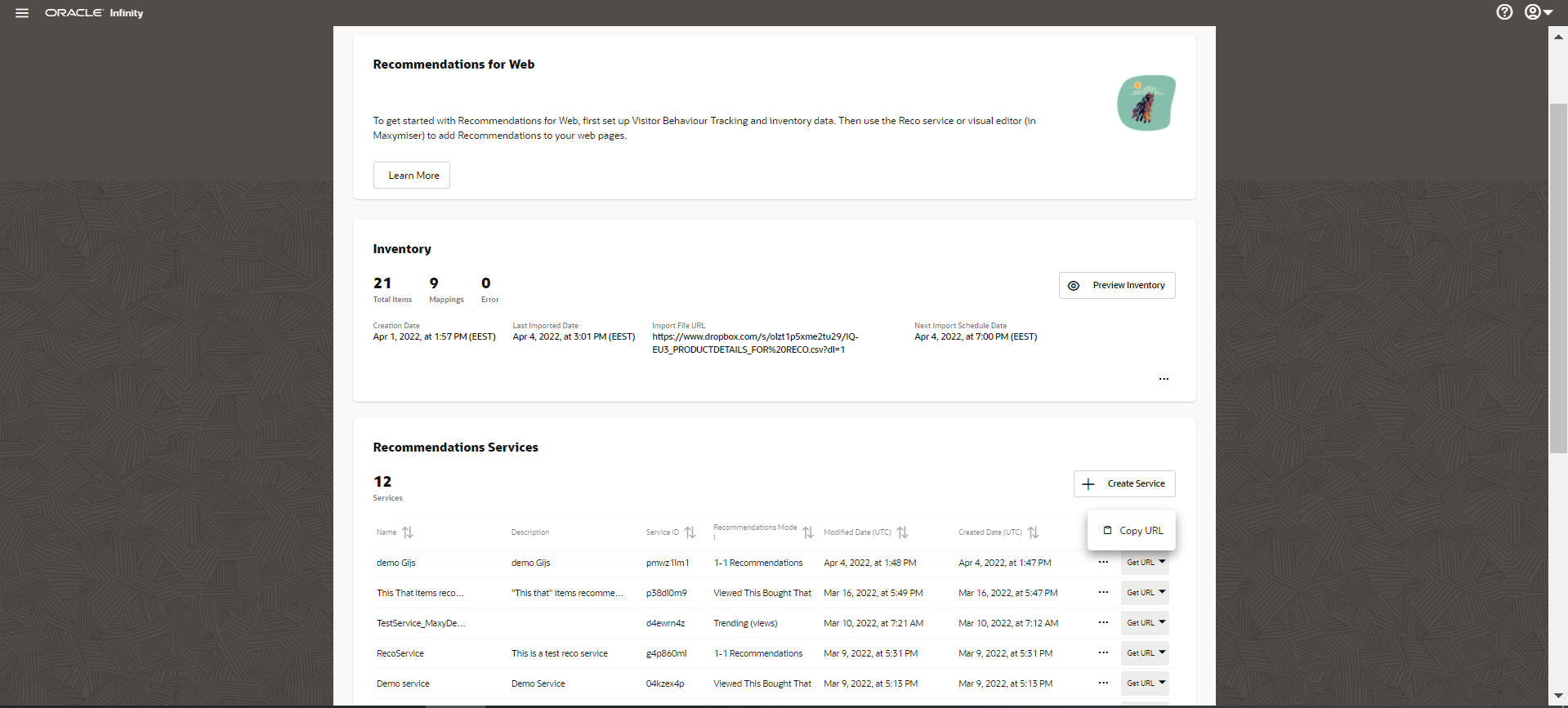This screenshot has width=1568, height=708.
Task: Click the Learn More button
Action: (412, 176)
